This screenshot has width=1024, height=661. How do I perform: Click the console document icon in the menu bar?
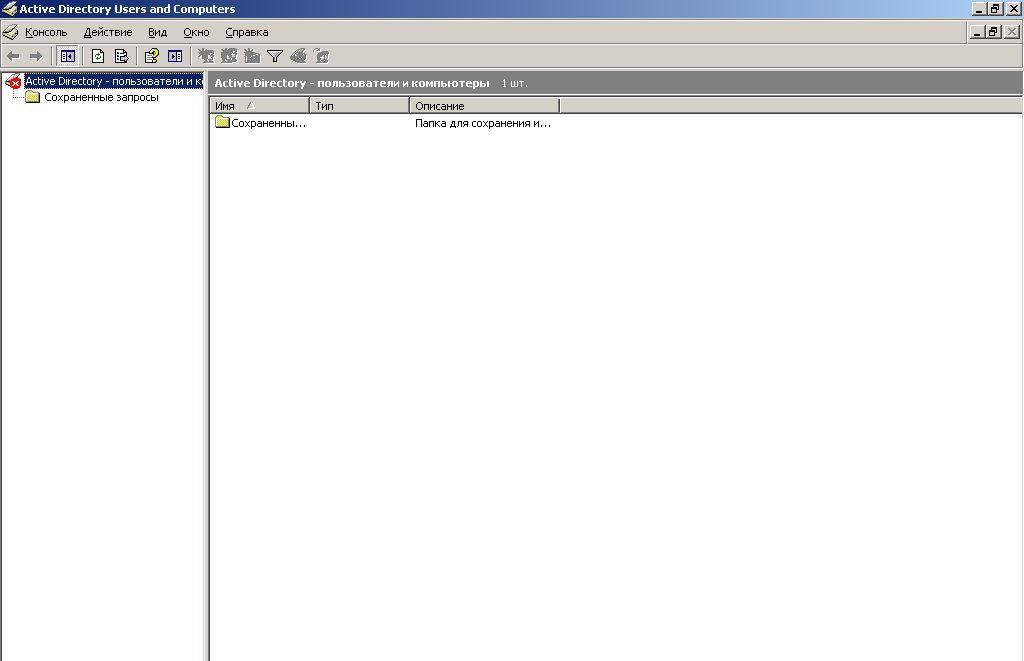(x=10, y=31)
